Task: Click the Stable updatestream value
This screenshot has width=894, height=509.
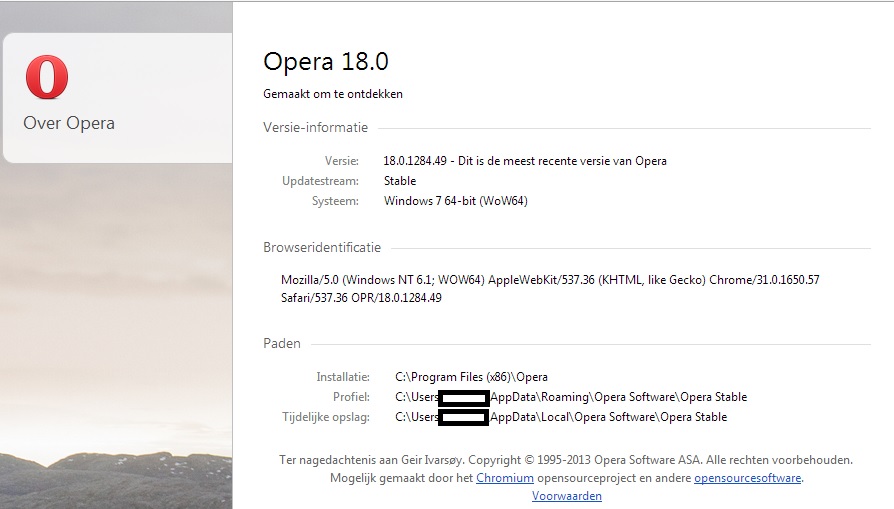Action: pyautogui.click(x=400, y=181)
